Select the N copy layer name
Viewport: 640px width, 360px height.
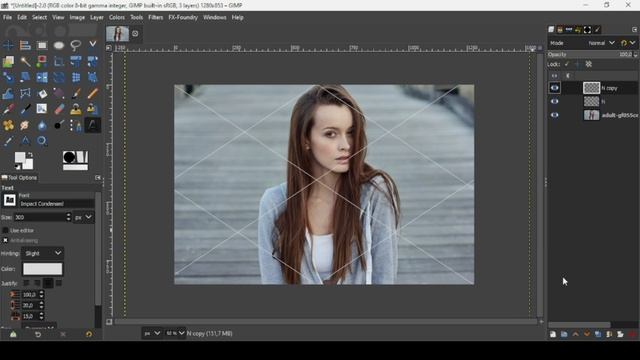(x=609, y=88)
